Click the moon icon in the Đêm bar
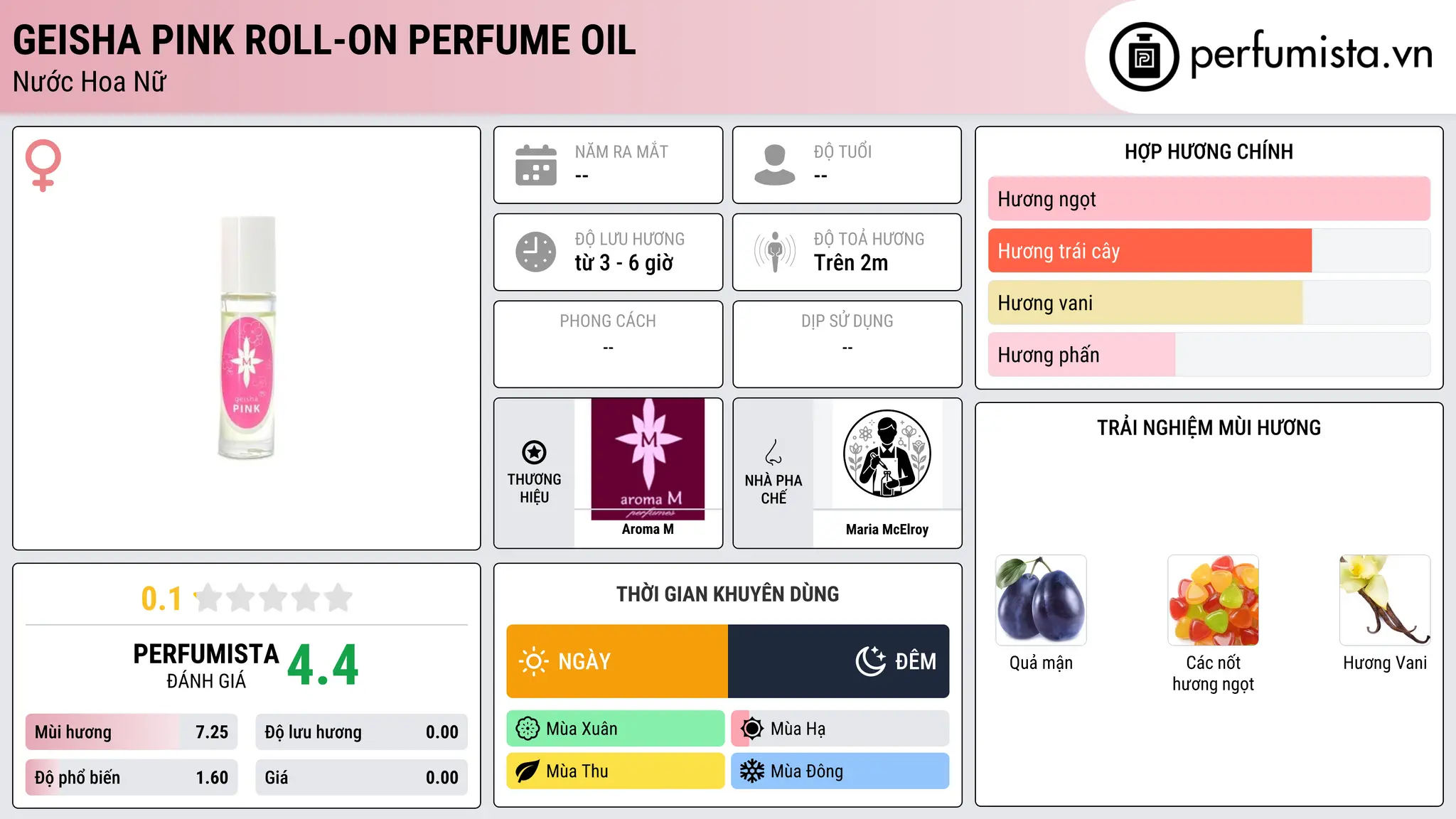This screenshot has height=819, width=1456. 870,661
